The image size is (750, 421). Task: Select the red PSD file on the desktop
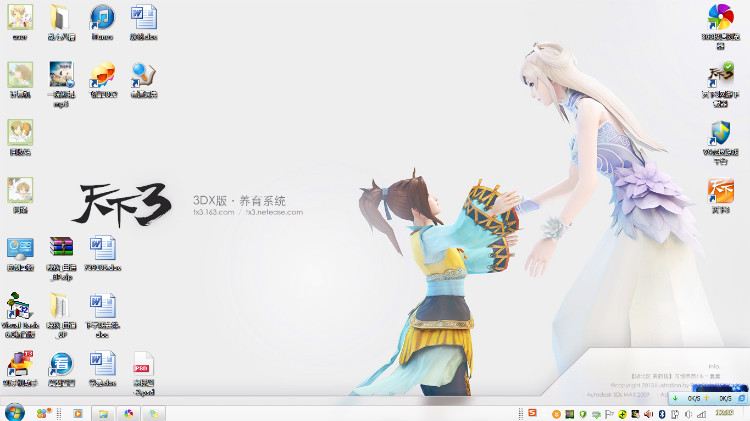(143, 373)
